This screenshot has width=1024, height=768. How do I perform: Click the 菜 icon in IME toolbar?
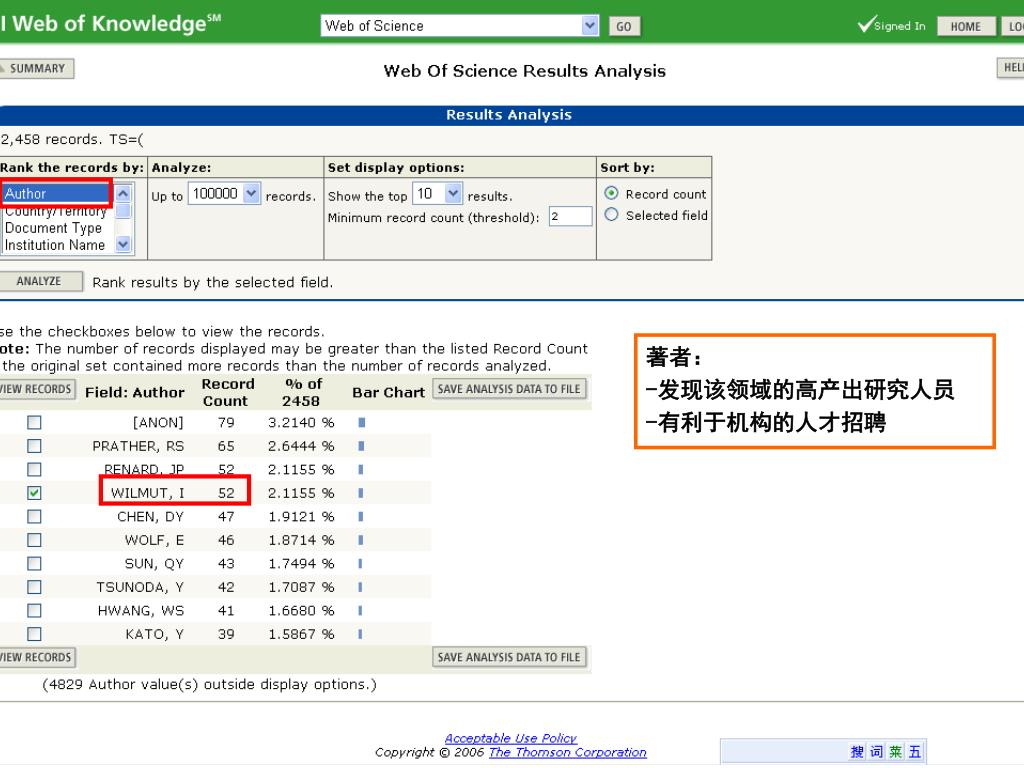895,752
